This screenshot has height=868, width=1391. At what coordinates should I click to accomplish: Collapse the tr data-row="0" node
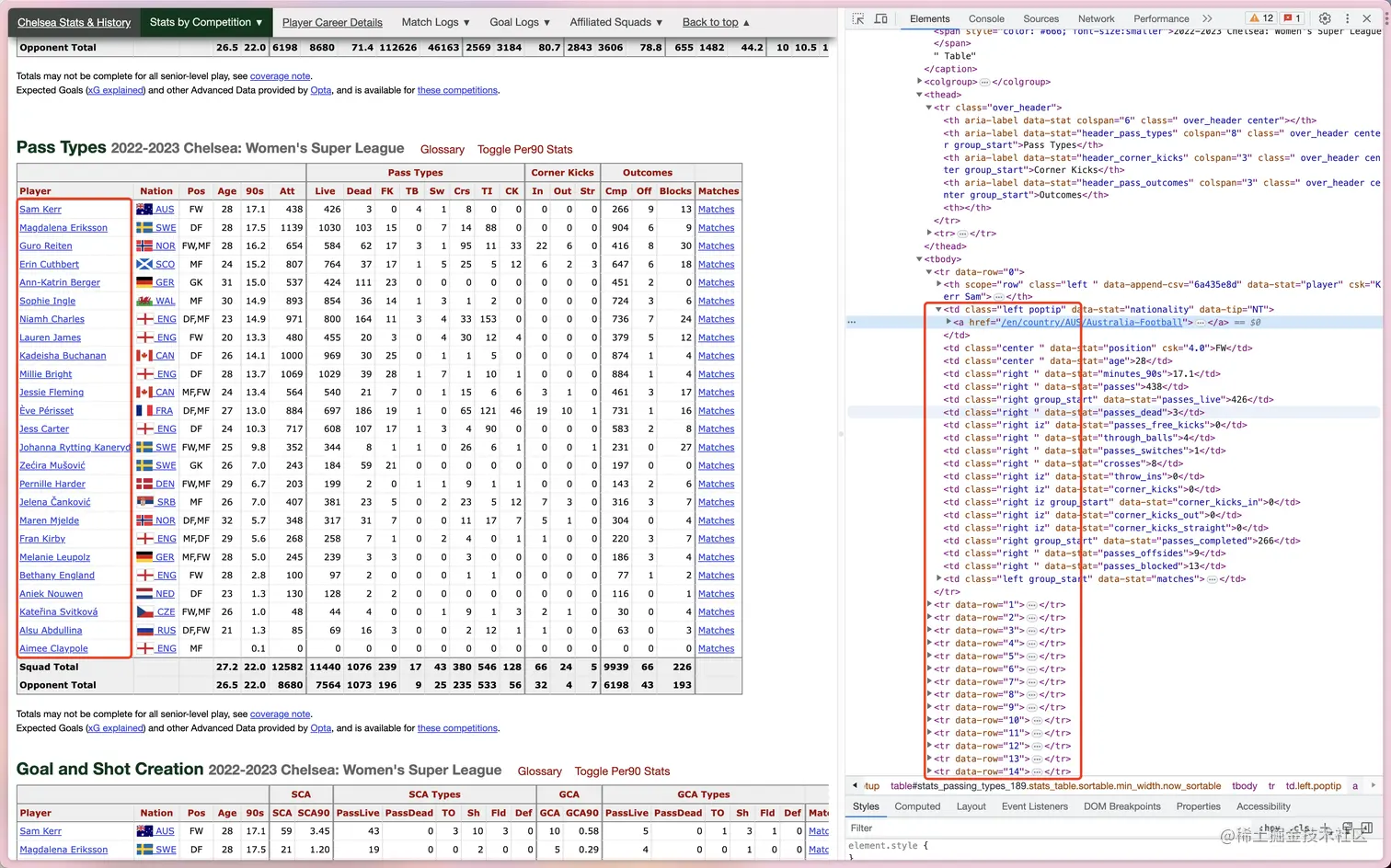929,272
